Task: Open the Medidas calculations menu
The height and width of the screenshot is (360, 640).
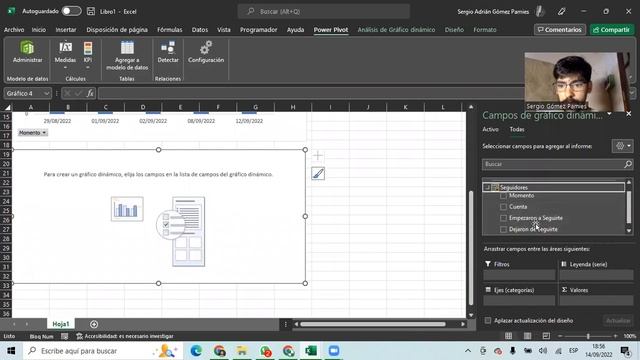Action: pyautogui.click(x=65, y=54)
